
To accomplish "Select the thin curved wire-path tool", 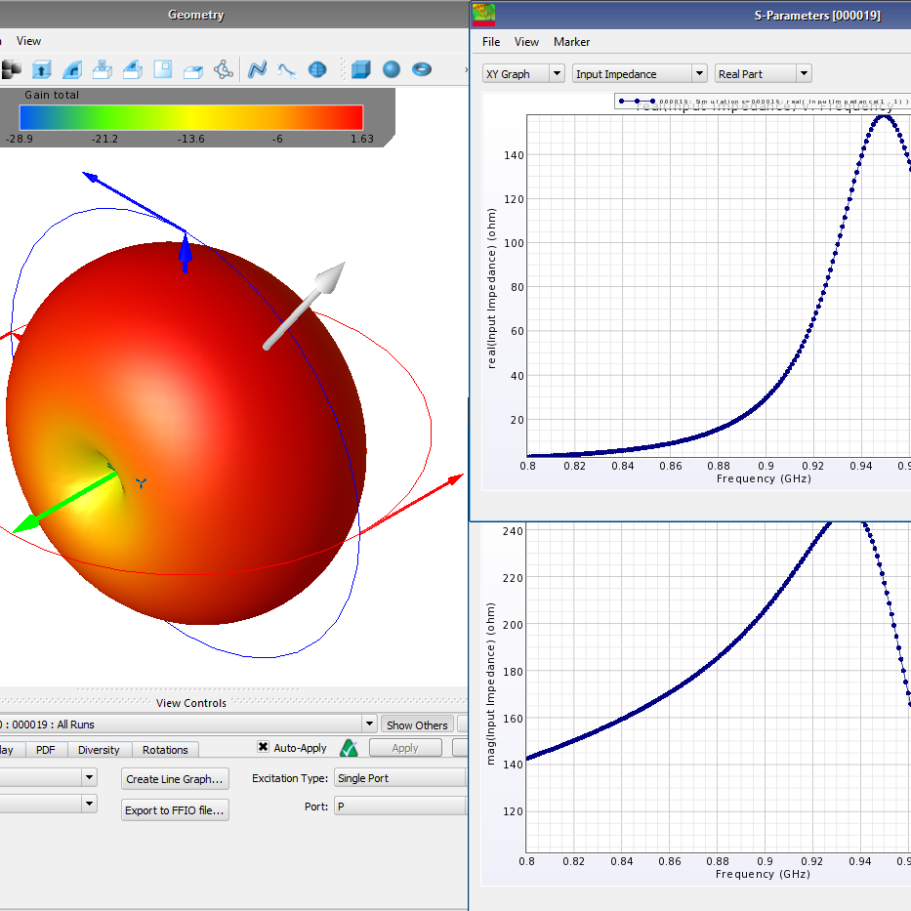I will pyautogui.click(x=287, y=71).
